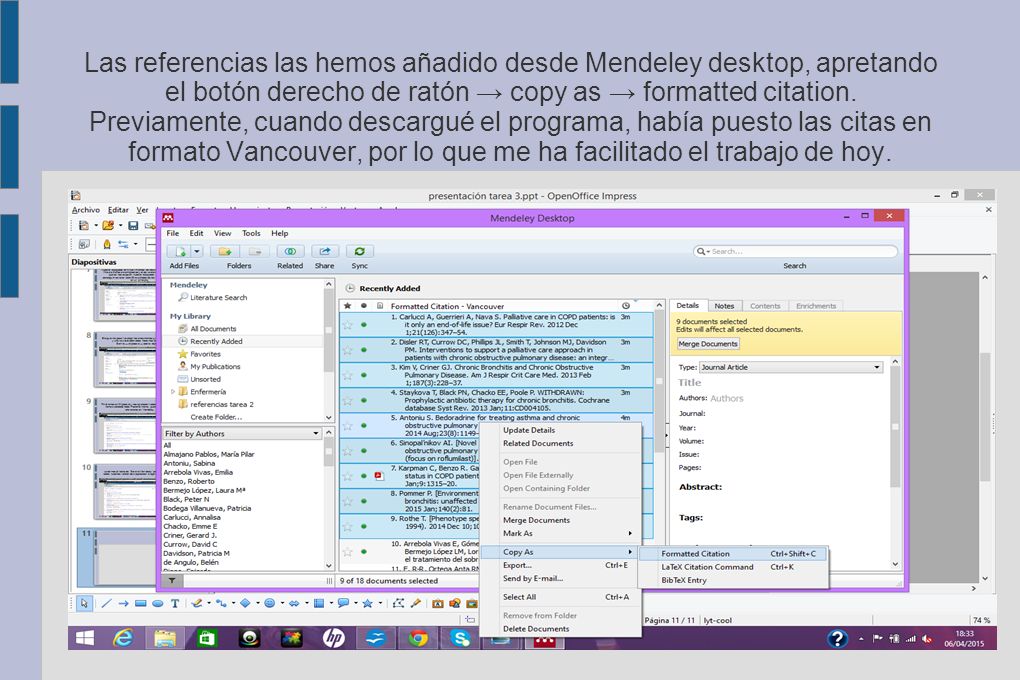
Task: Sort by the added-time clock column header
Action: click(x=626, y=306)
